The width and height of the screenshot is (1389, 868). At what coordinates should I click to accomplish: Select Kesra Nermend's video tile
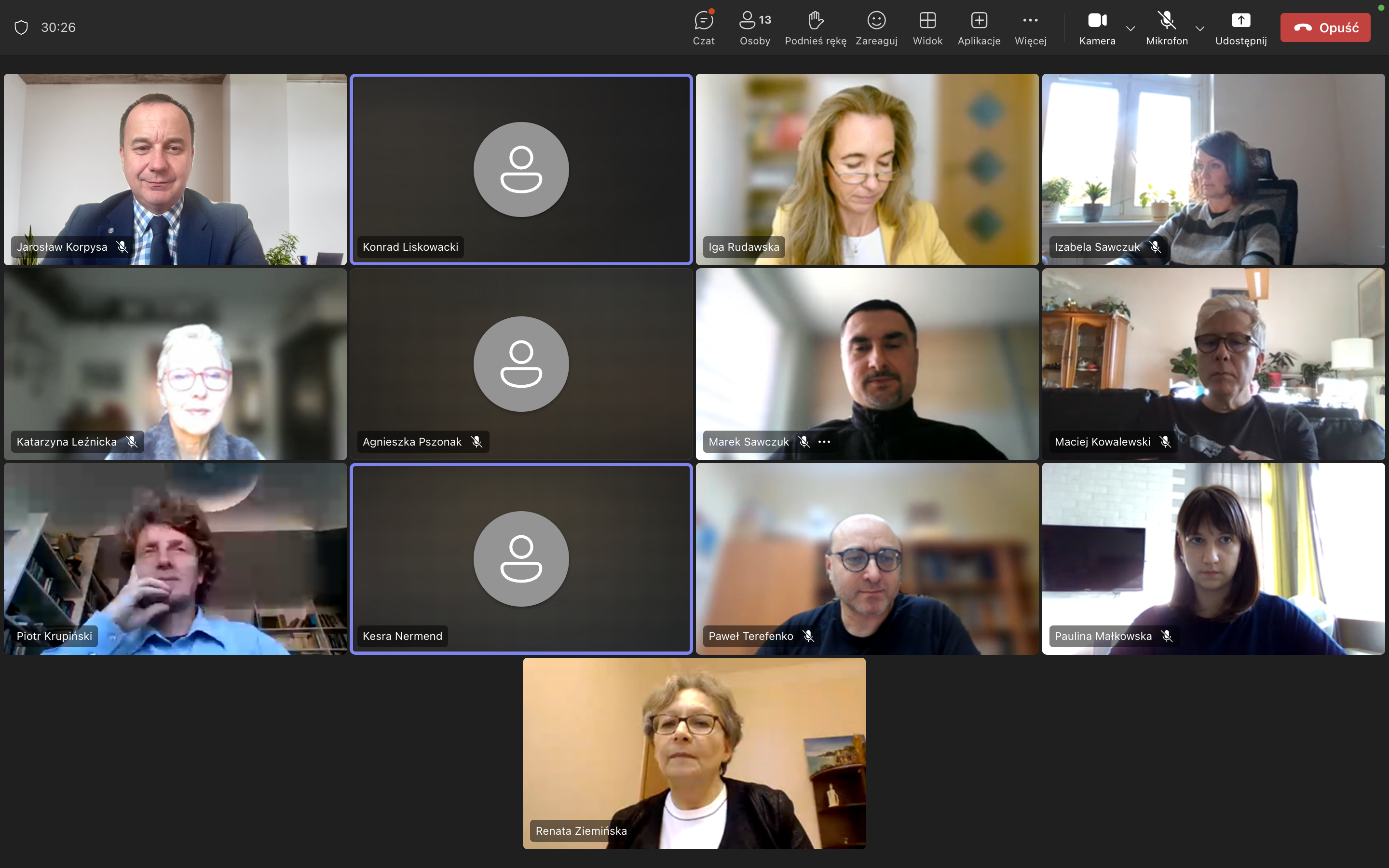[x=521, y=558]
